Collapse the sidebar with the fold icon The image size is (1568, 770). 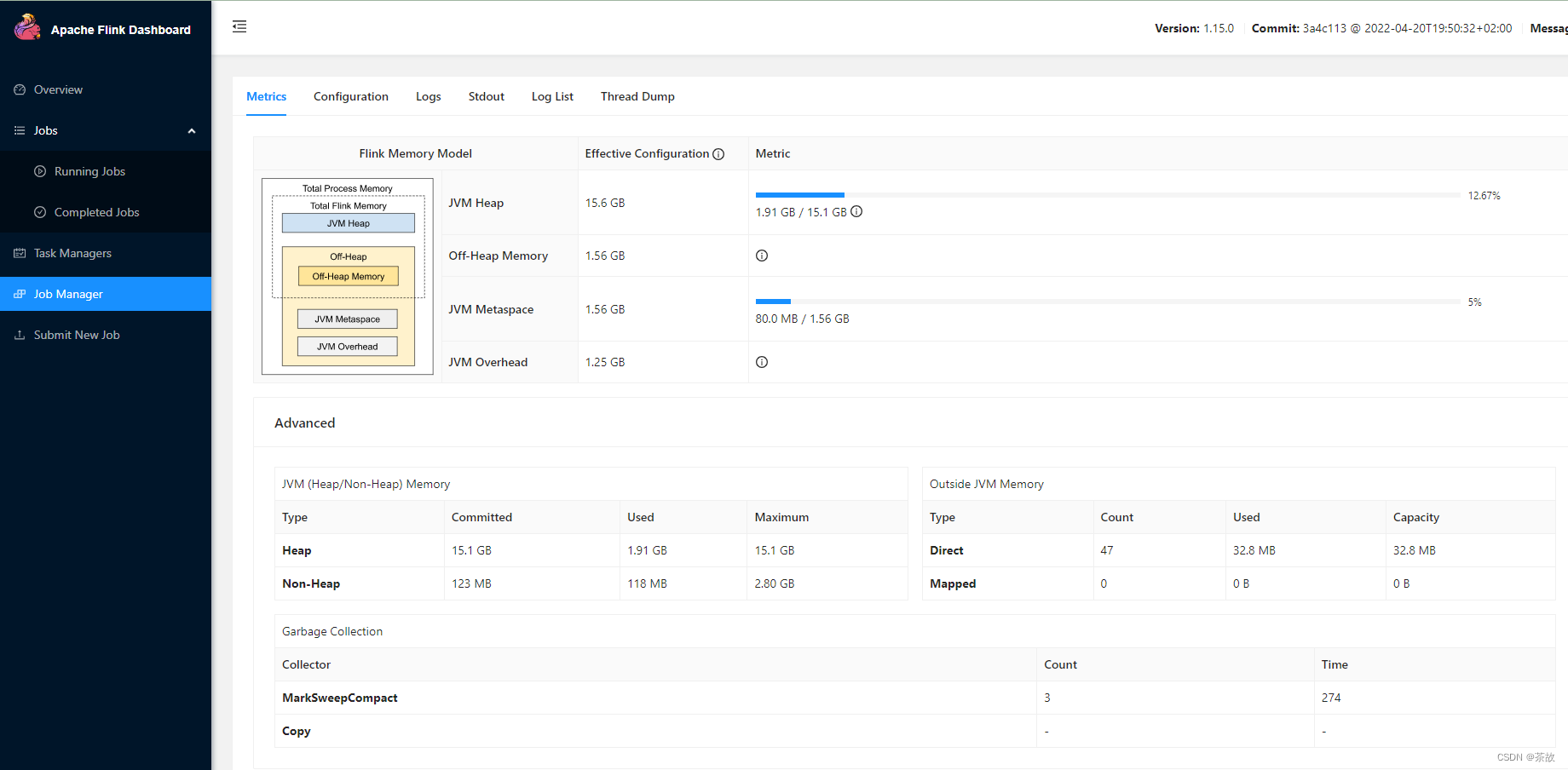pyautogui.click(x=239, y=26)
